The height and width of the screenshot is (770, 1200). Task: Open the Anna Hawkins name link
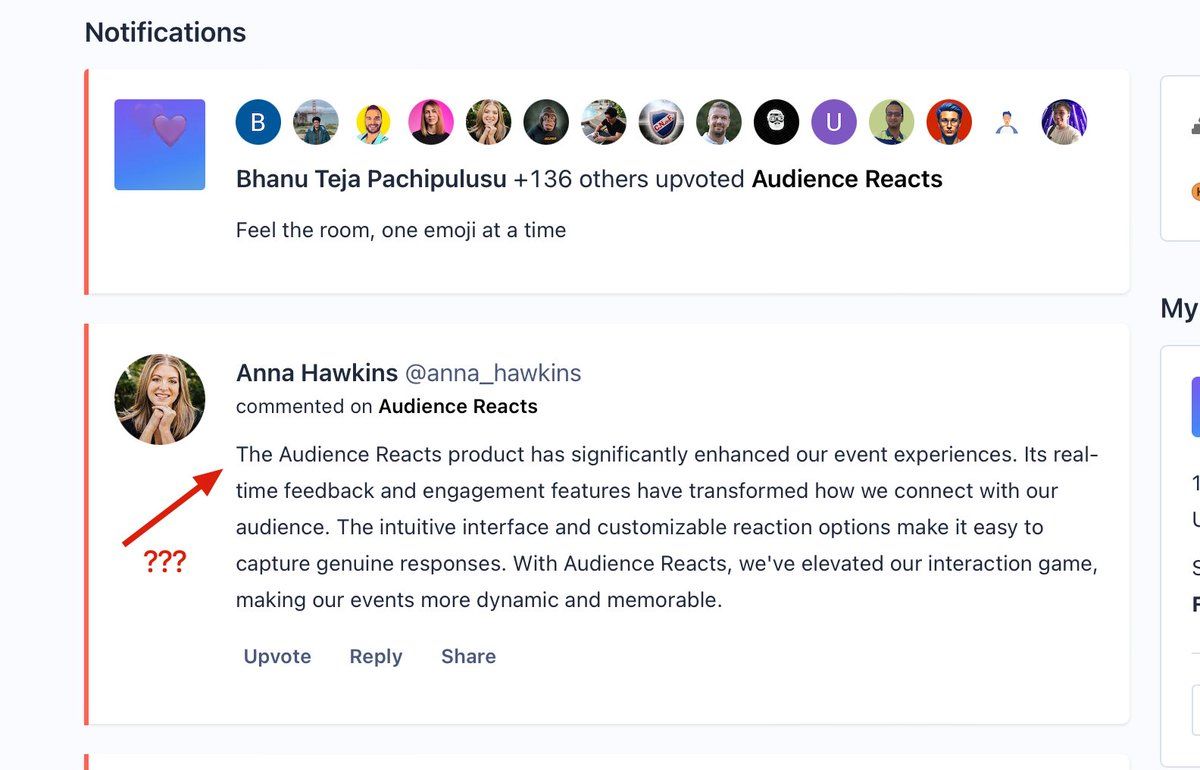click(316, 373)
